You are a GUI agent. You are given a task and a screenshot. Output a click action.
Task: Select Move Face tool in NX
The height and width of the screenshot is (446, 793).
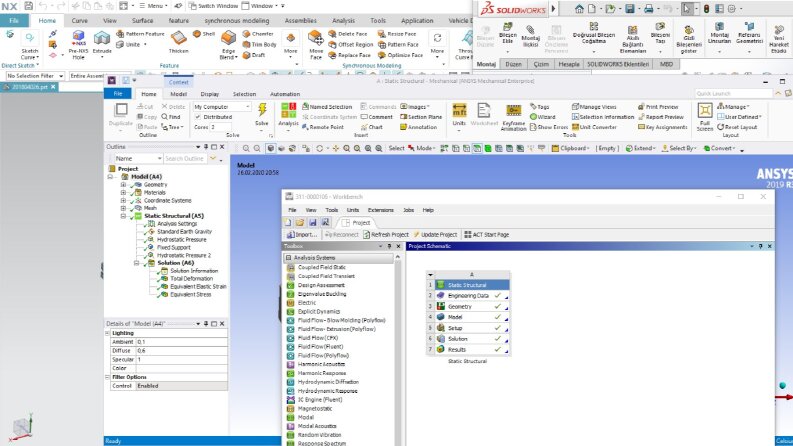click(316, 38)
